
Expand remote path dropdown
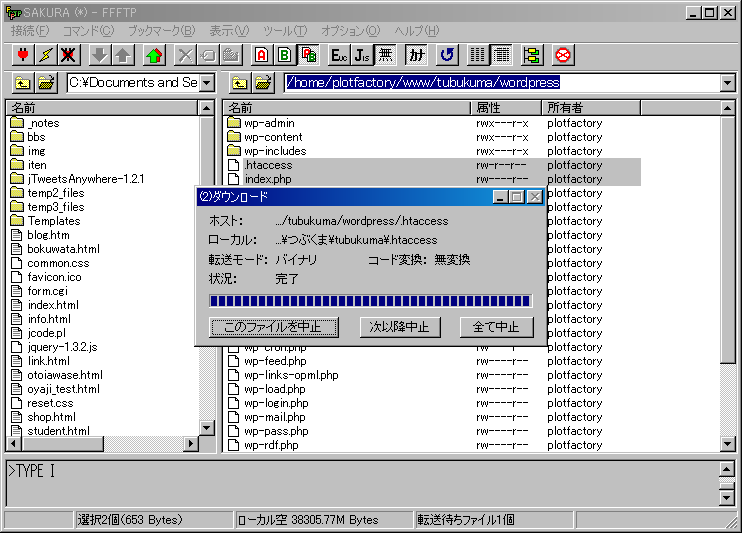point(727,83)
